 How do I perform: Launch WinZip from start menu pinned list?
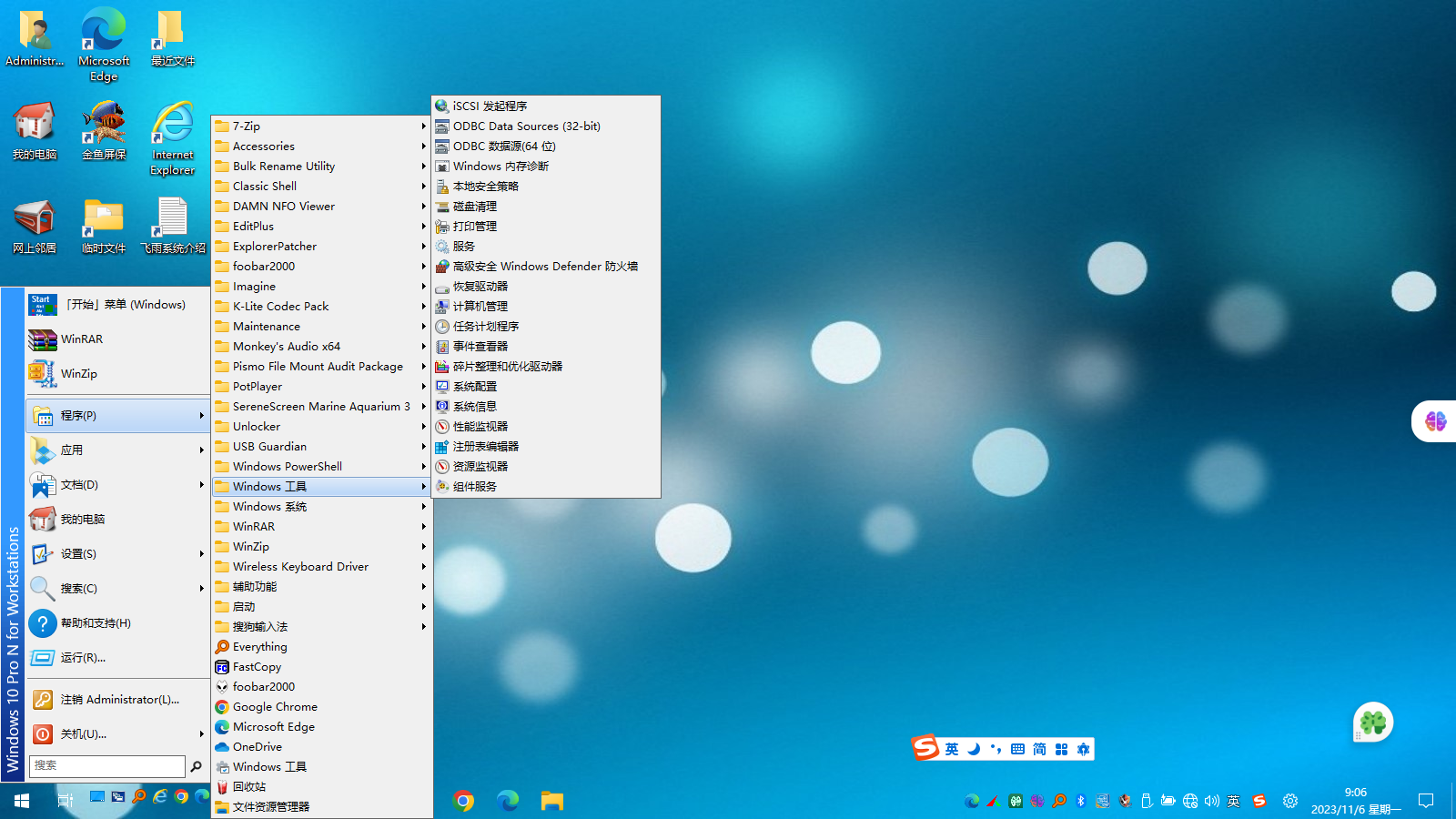(x=118, y=374)
